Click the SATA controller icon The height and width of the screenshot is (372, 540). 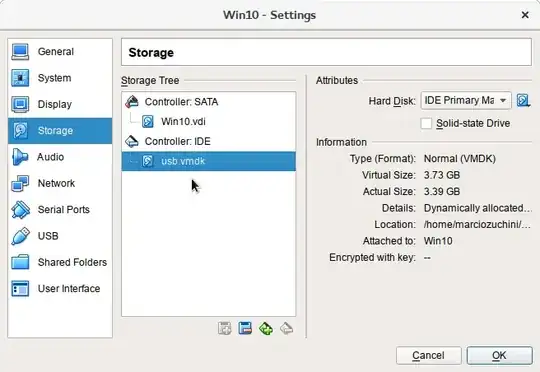coord(132,102)
